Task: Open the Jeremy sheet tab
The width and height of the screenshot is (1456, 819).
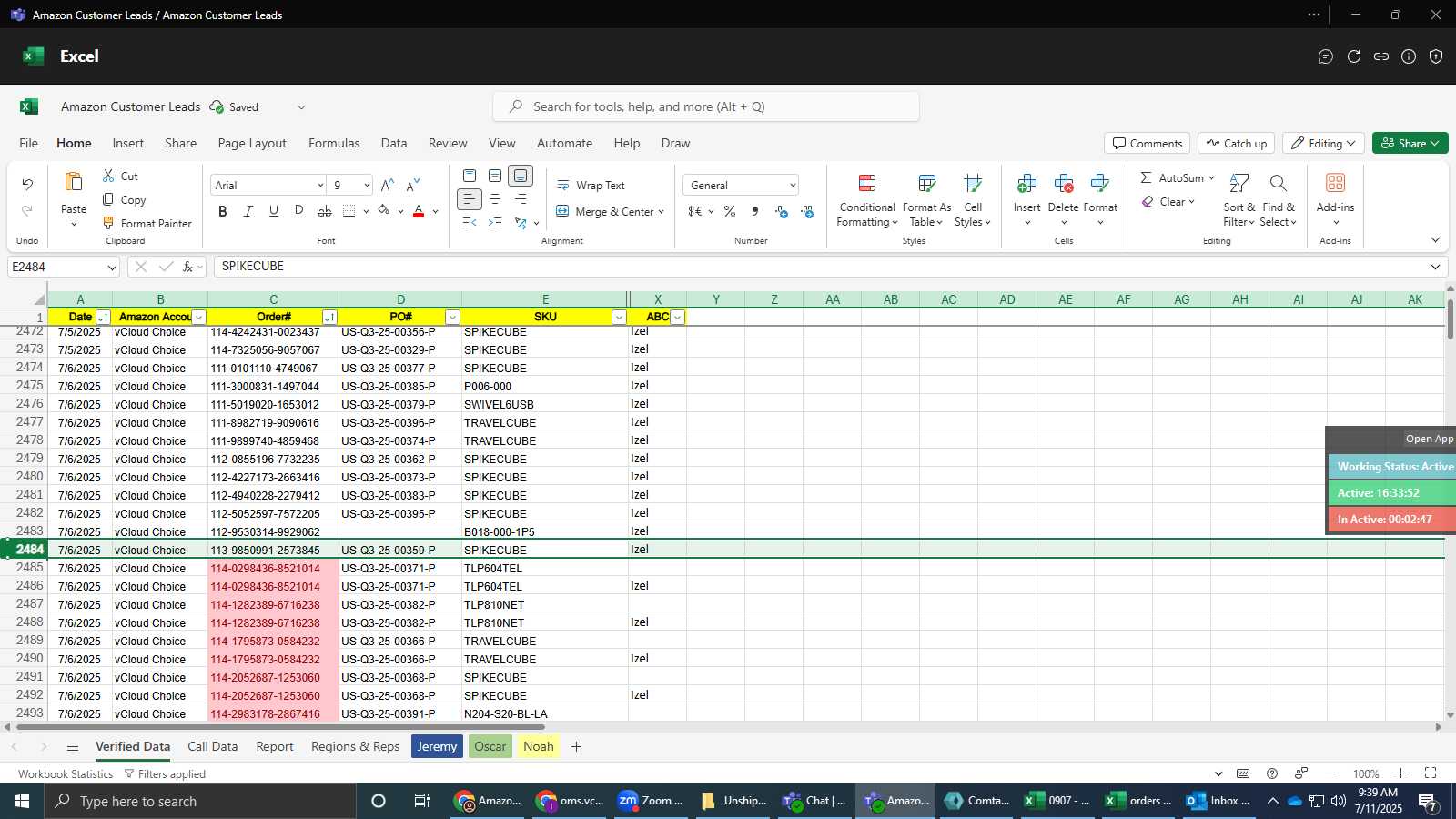Action: [437, 746]
